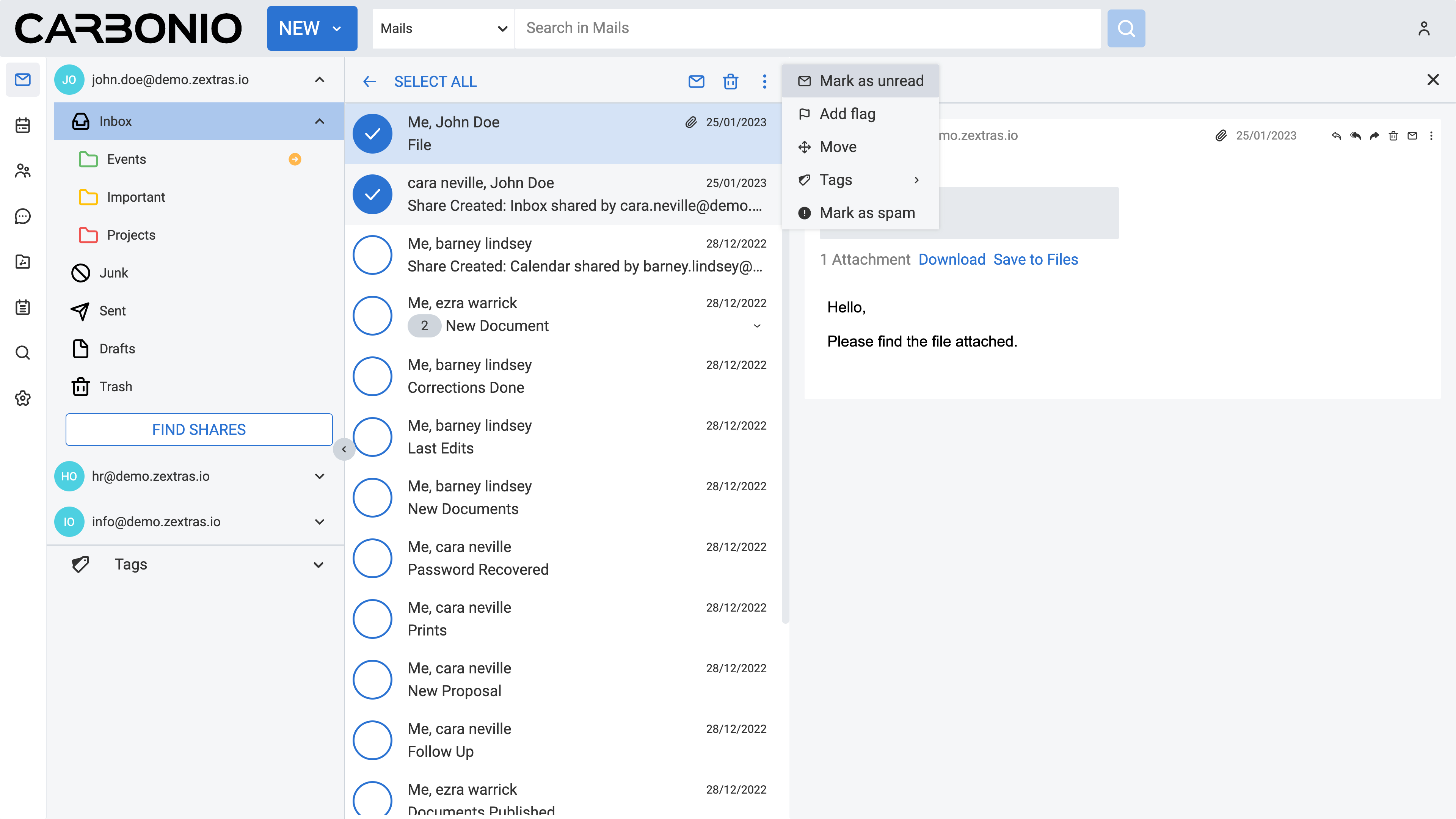This screenshot has width=1456, height=819.
Task: Open the Mails search scope dropdown
Action: pos(443,28)
